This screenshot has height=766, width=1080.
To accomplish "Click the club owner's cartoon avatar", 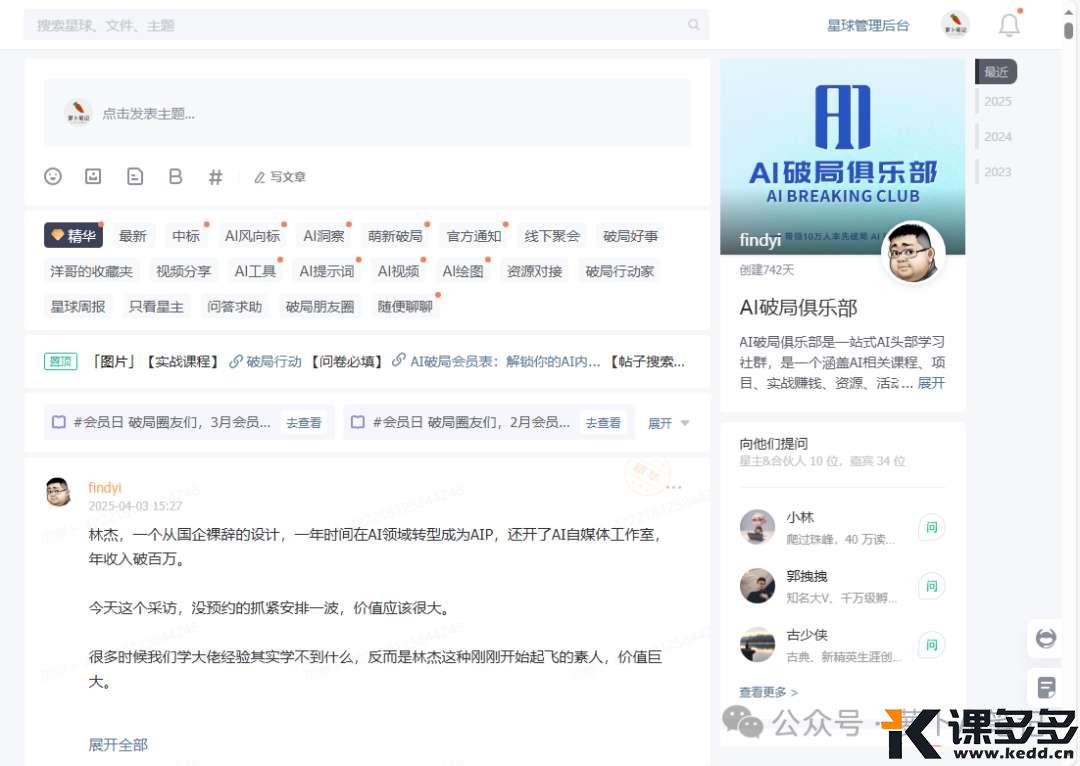I will (x=913, y=253).
